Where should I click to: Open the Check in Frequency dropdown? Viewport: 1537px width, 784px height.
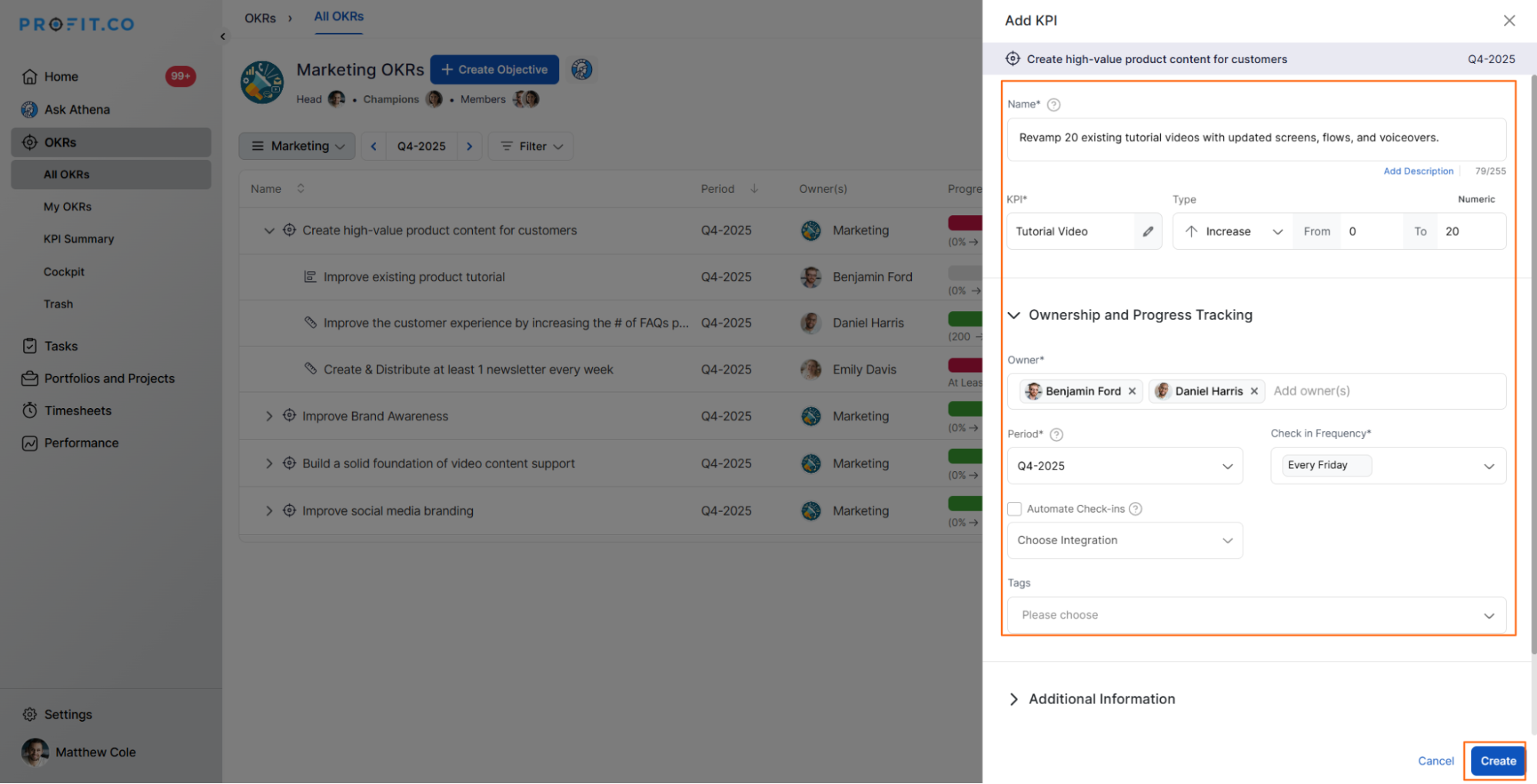(1388, 466)
